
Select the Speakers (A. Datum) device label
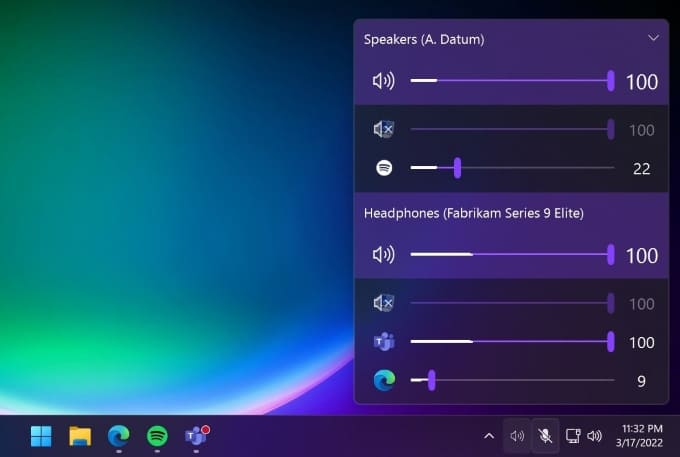424,39
